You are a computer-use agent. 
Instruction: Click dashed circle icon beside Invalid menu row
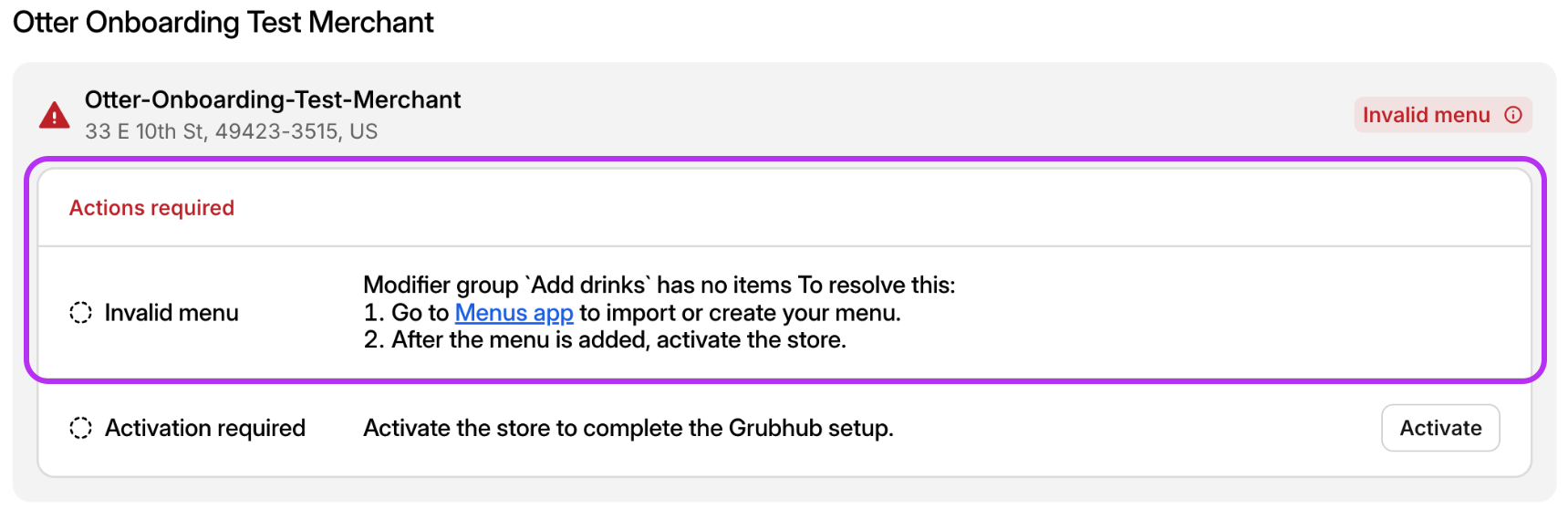coord(81,313)
